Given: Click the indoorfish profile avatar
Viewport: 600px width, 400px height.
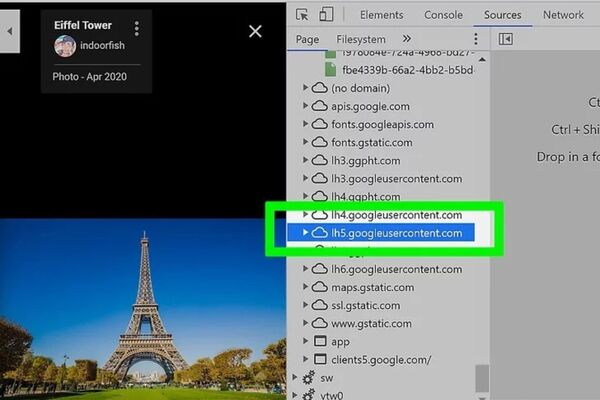Looking at the screenshot, I should point(65,45).
